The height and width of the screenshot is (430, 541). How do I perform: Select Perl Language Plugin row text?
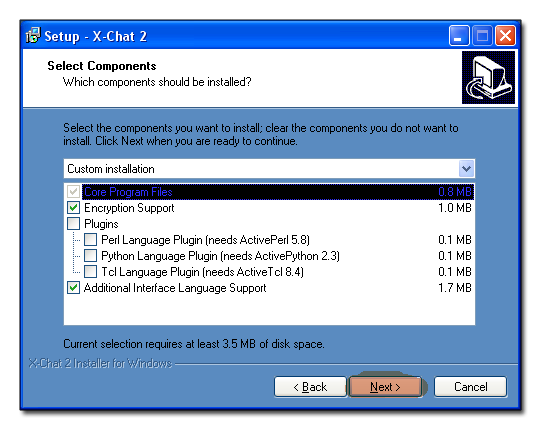[205, 240]
